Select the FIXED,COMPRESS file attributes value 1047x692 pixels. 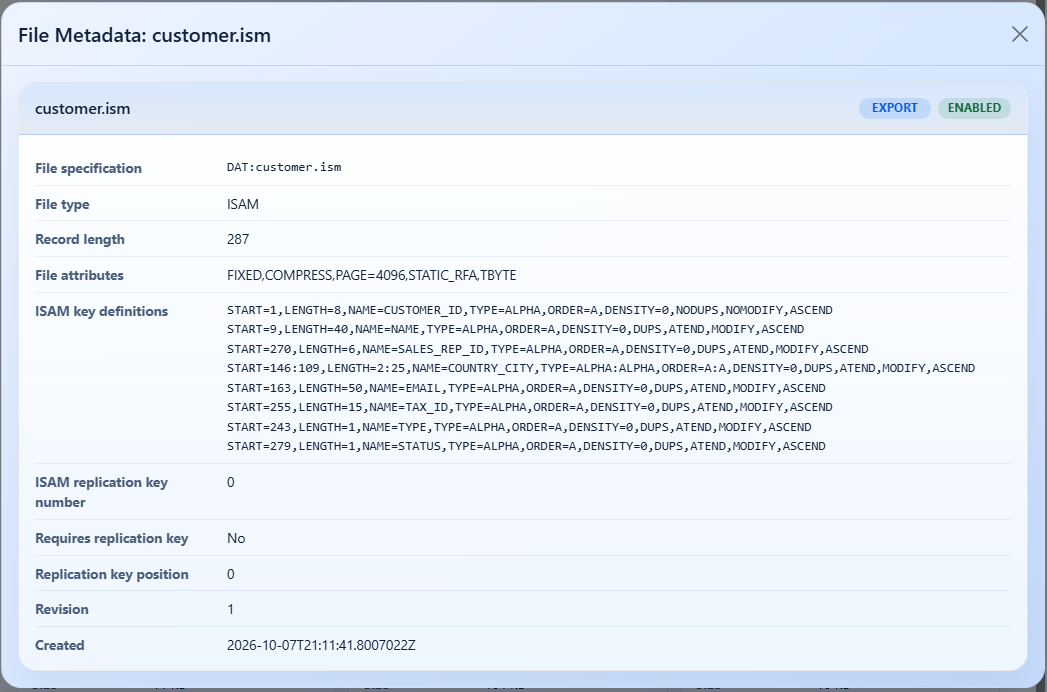coord(371,275)
